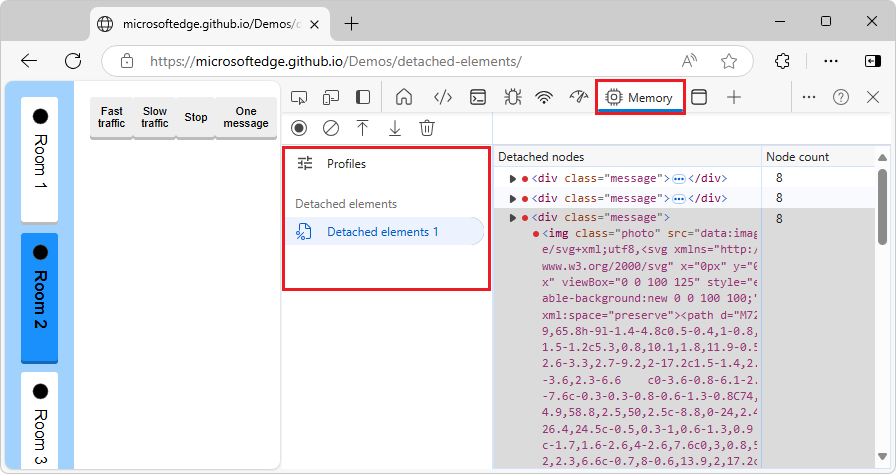Screen dimensions: 896x474
Task: Add this page to favorites star
Action: tap(729, 61)
